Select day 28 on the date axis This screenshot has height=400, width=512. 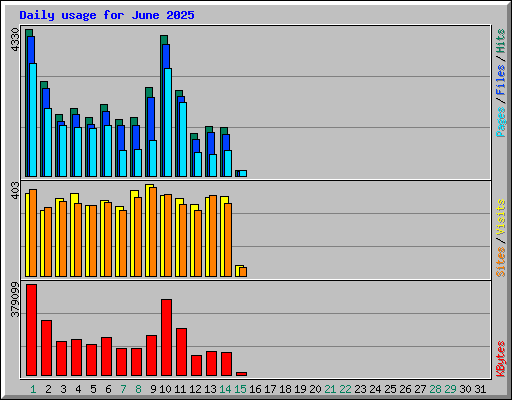click(435, 389)
